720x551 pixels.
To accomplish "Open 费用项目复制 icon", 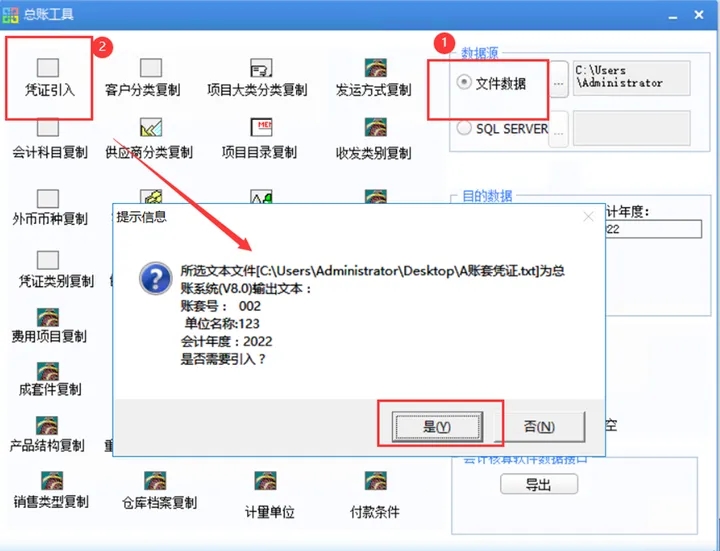I will coord(49,326).
